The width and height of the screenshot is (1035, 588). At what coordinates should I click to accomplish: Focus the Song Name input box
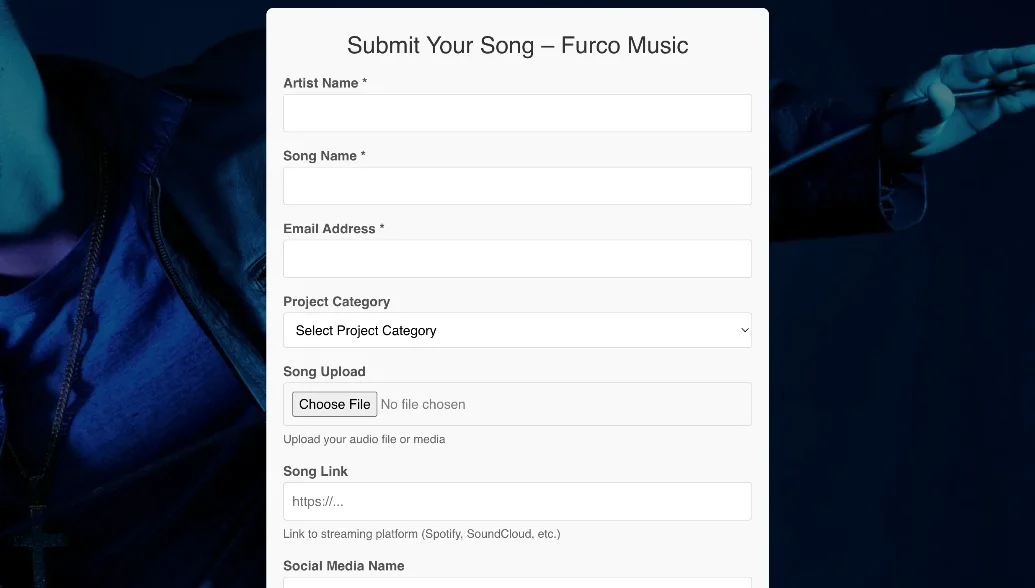517,186
